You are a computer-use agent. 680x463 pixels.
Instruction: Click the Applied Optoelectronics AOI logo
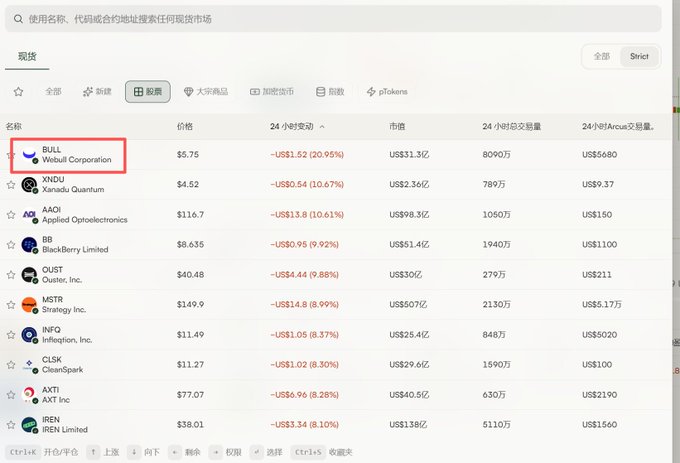click(x=29, y=215)
